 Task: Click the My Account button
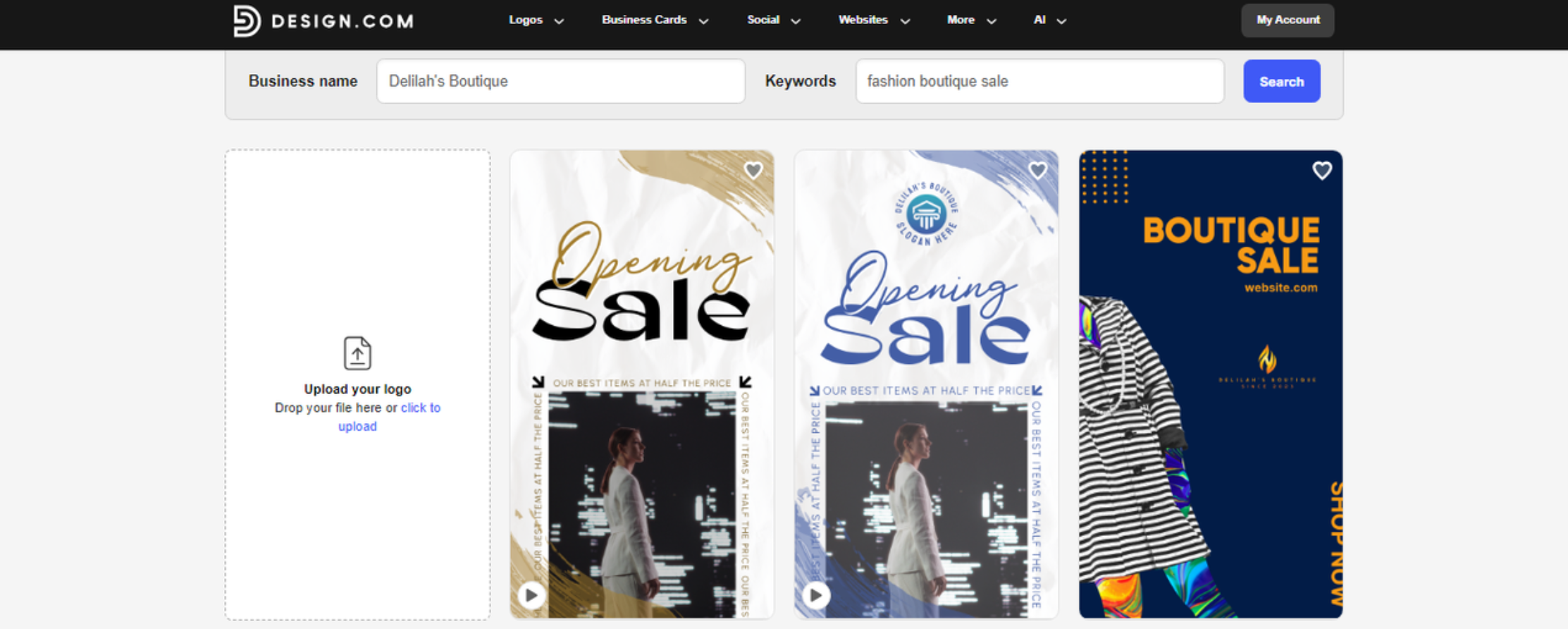tap(1288, 20)
